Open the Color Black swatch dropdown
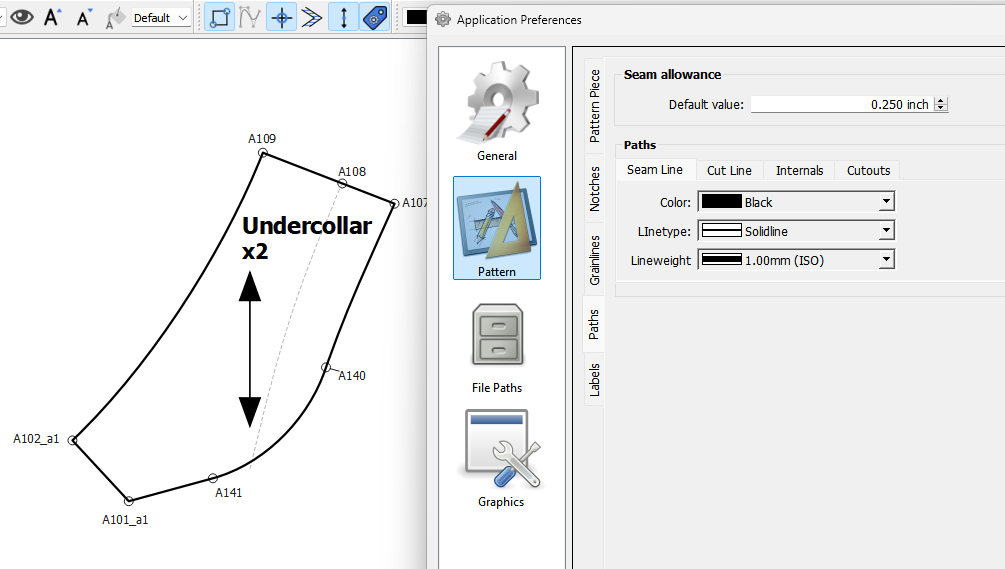Image resolution: width=1005 pixels, height=569 pixels. [x=796, y=202]
